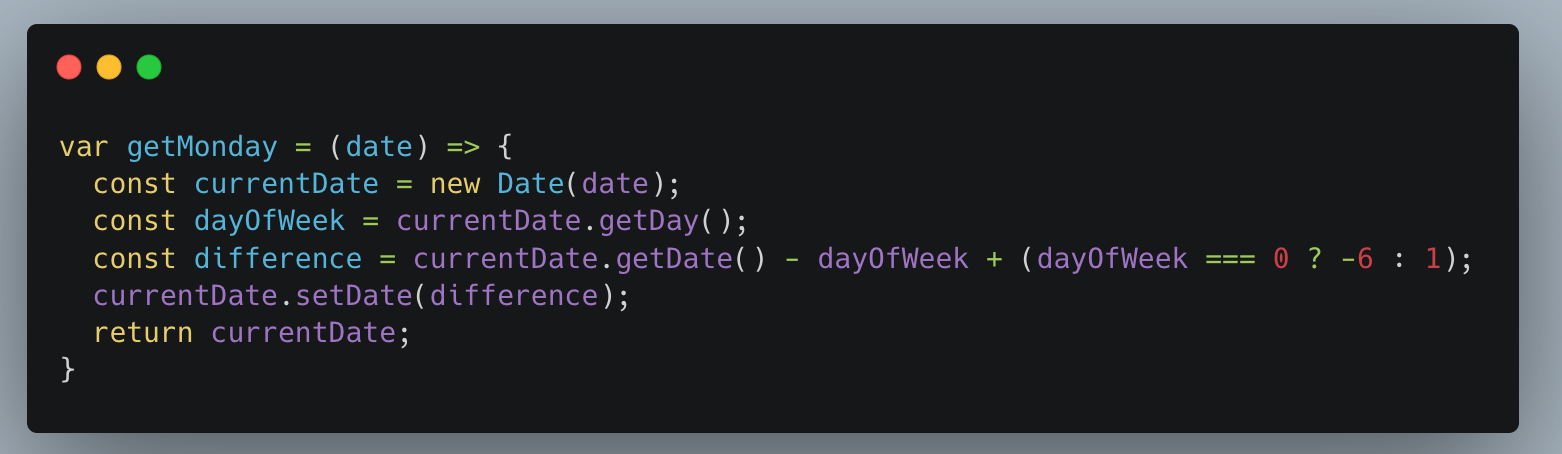Click the red close window dot
The width and height of the screenshot is (1562, 454).
coord(69,68)
